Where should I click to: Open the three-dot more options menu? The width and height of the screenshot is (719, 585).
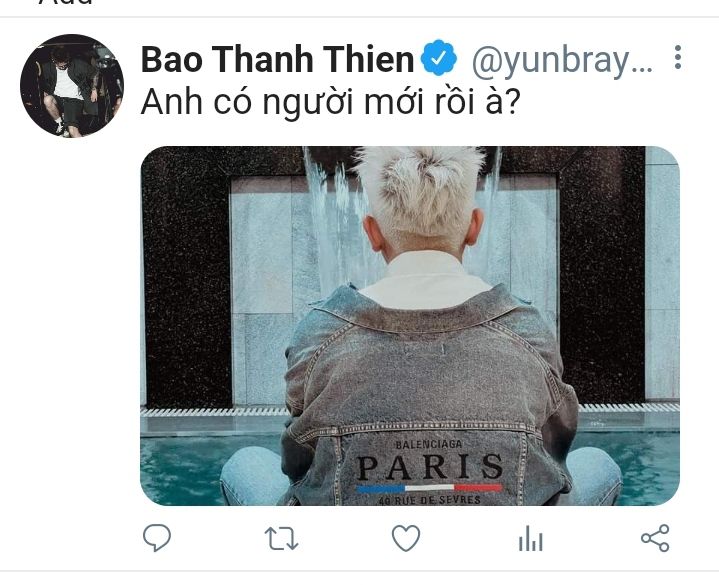[x=678, y=57]
